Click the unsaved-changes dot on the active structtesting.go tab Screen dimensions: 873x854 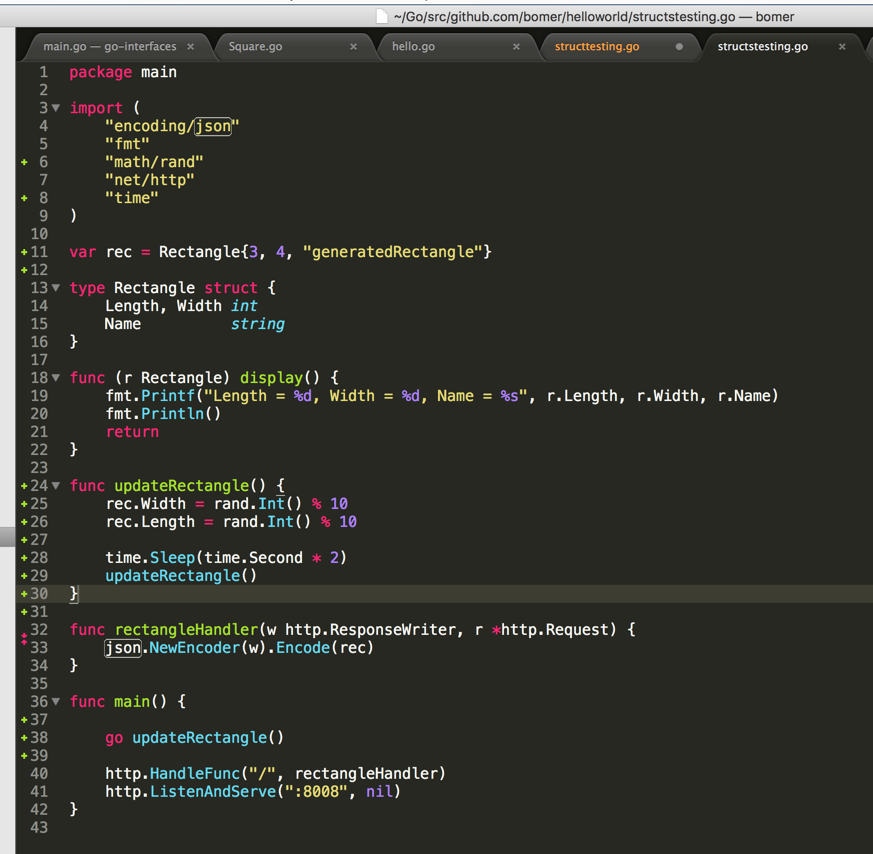click(x=679, y=46)
